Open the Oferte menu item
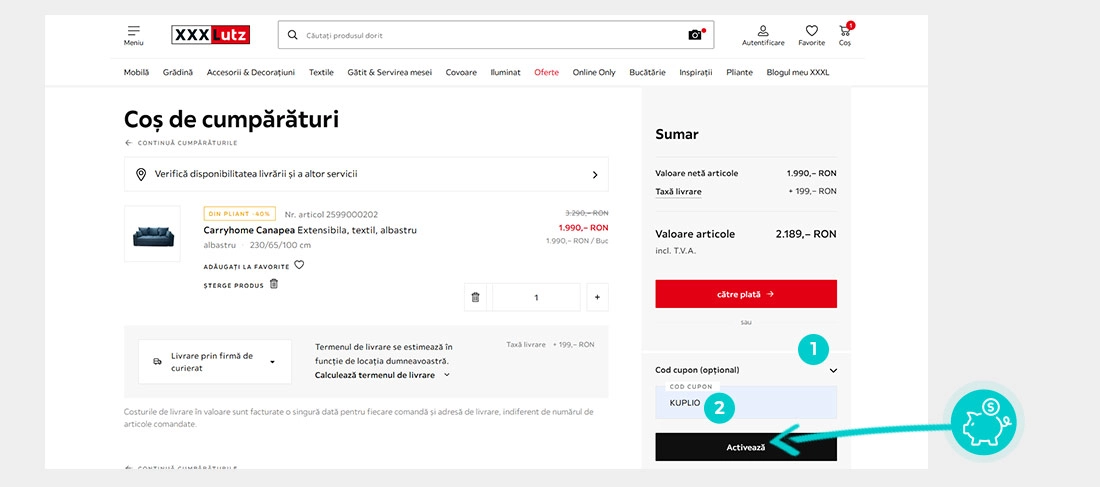The height and width of the screenshot is (487, 1100). pos(546,72)
